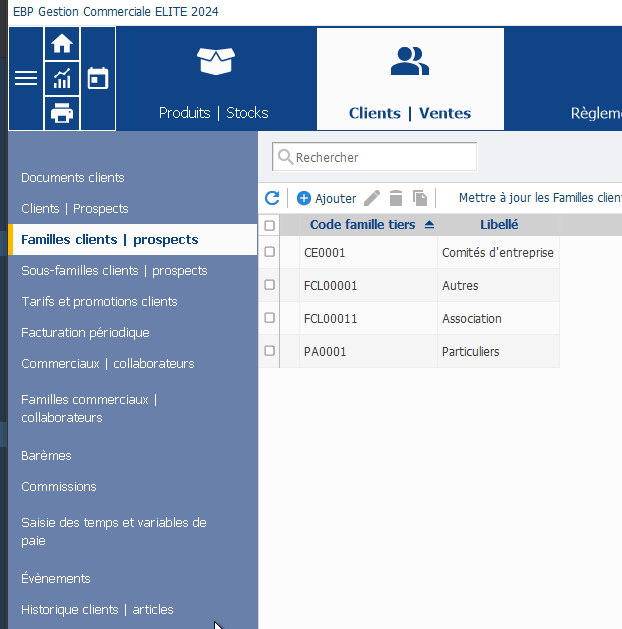
Task: Go to the Home dashboard icon
Action: click(62, 43)
